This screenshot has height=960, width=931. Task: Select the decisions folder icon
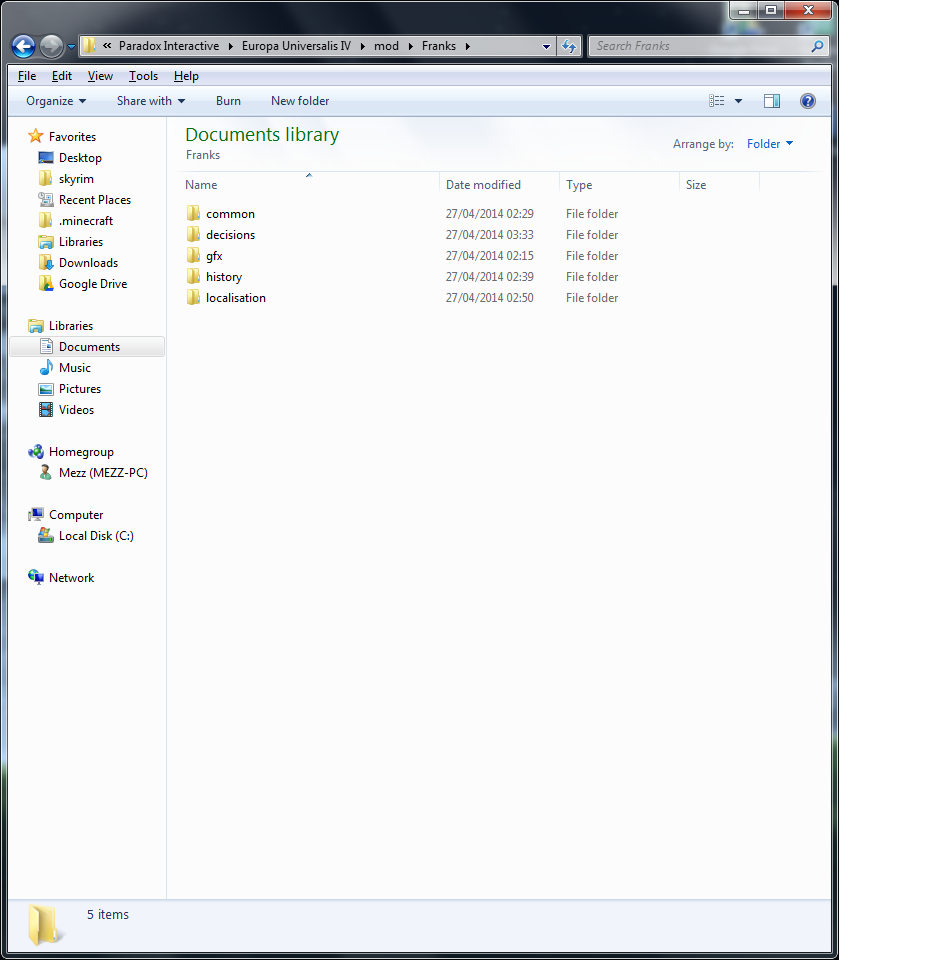[193, 234]
